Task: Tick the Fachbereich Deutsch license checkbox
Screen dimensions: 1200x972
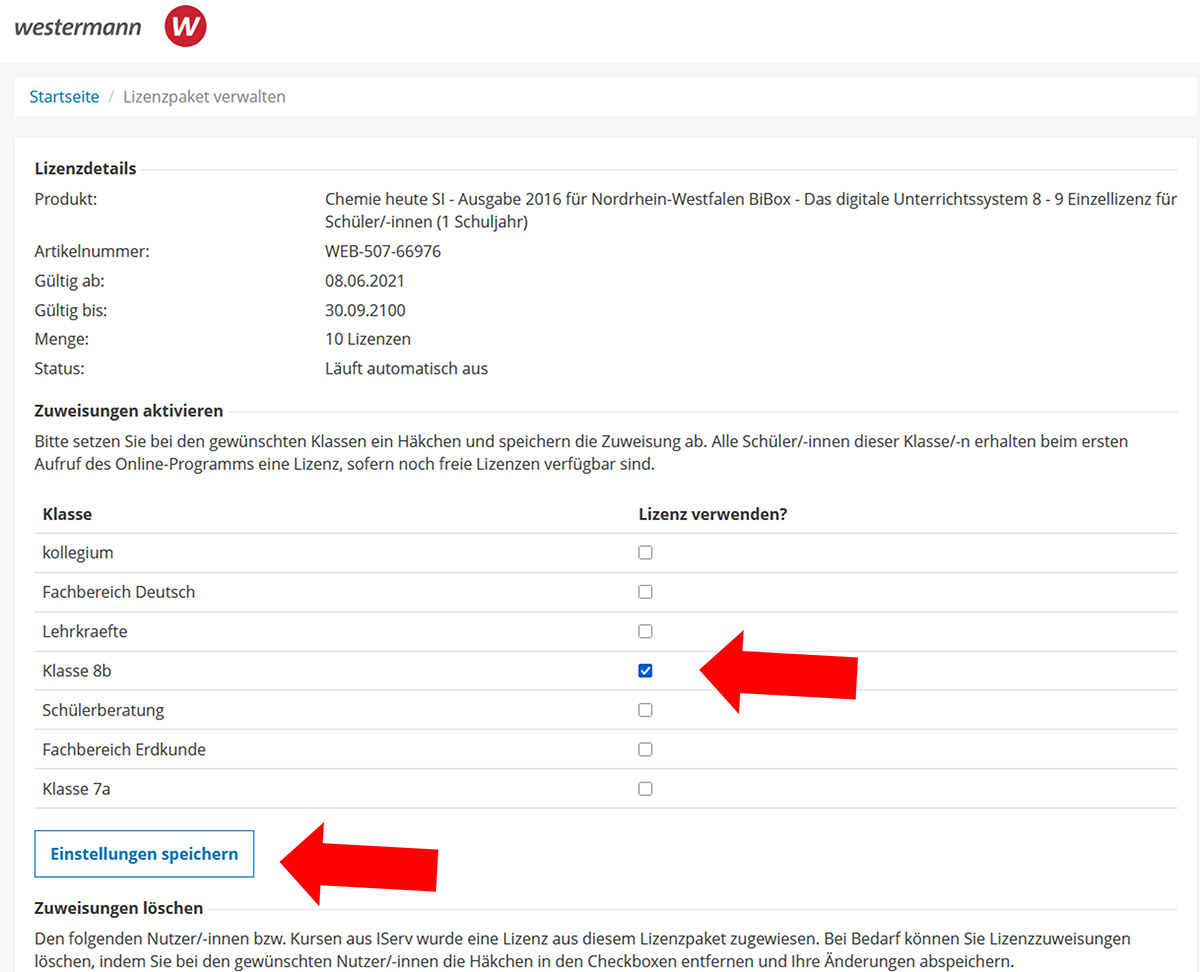Action: (645, 592)
